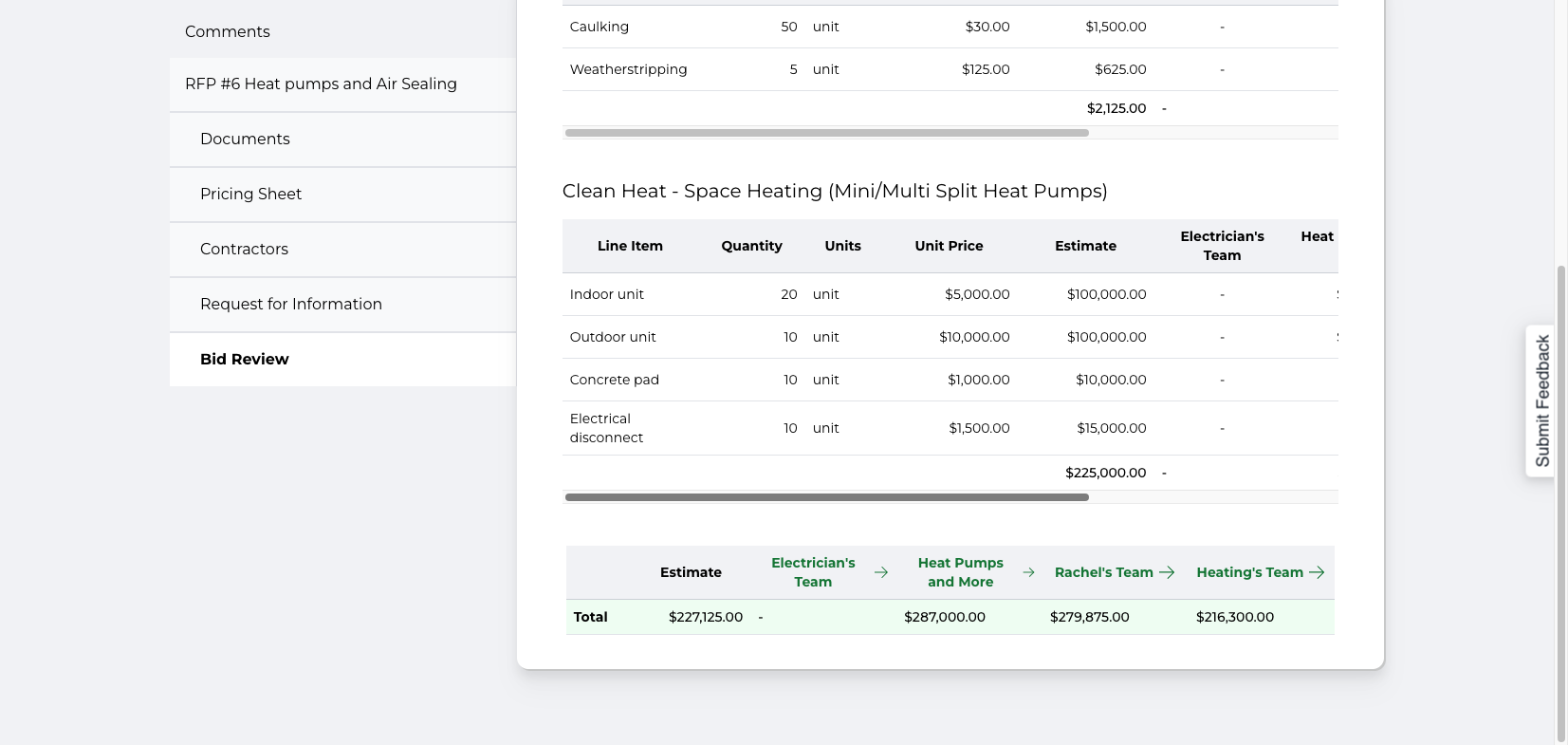
Task: Click the Submit Feedback side tab
Action: 1541,400
